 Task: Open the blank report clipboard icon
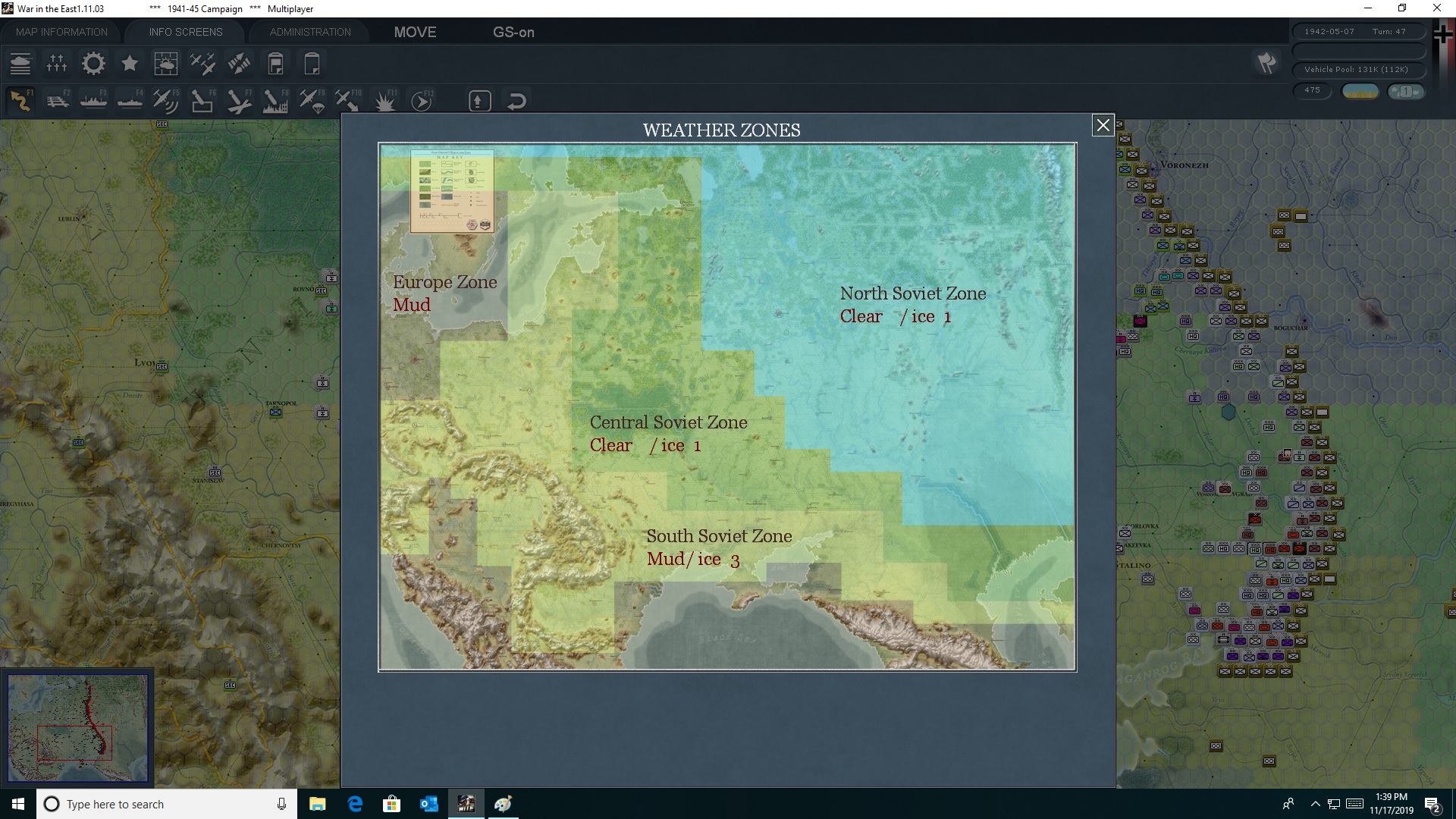pyautogui.click(x=312, y=63)
